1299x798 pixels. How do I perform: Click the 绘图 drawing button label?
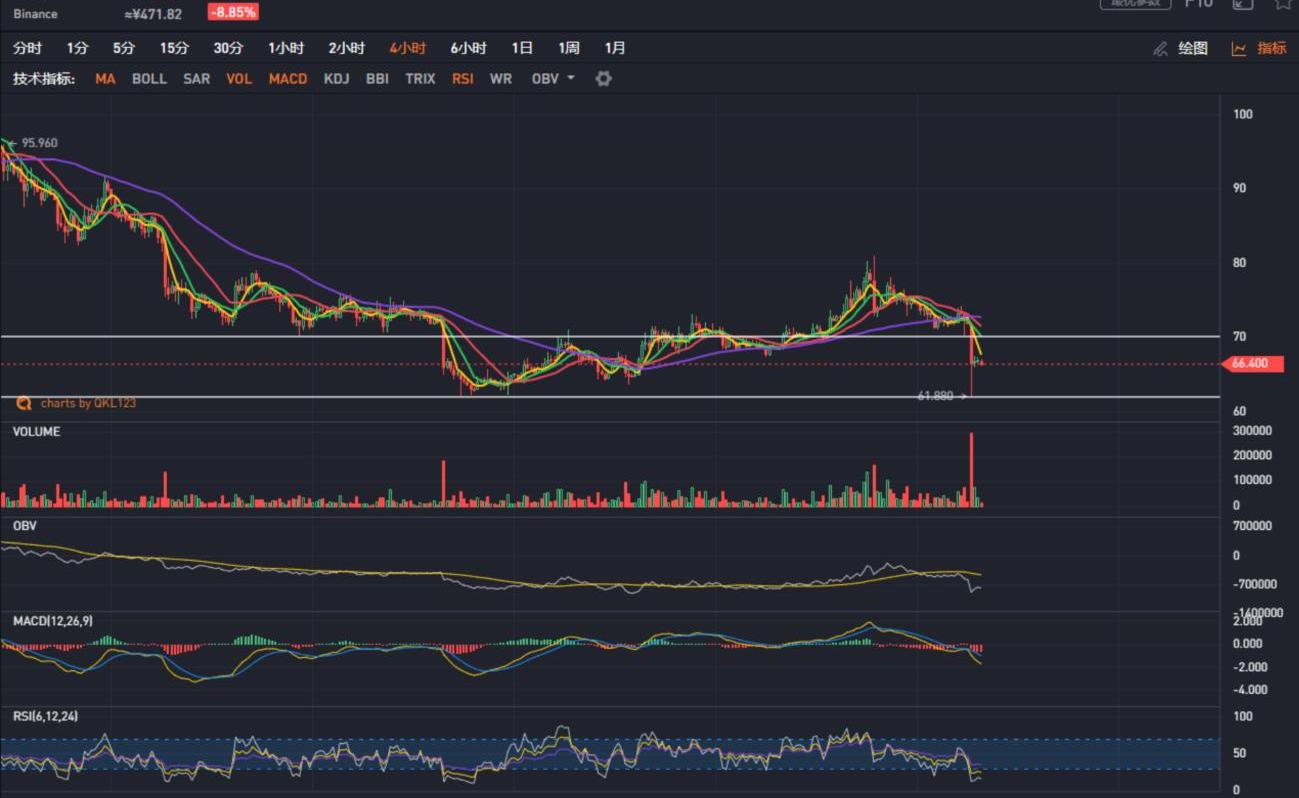click(1192, 48)
